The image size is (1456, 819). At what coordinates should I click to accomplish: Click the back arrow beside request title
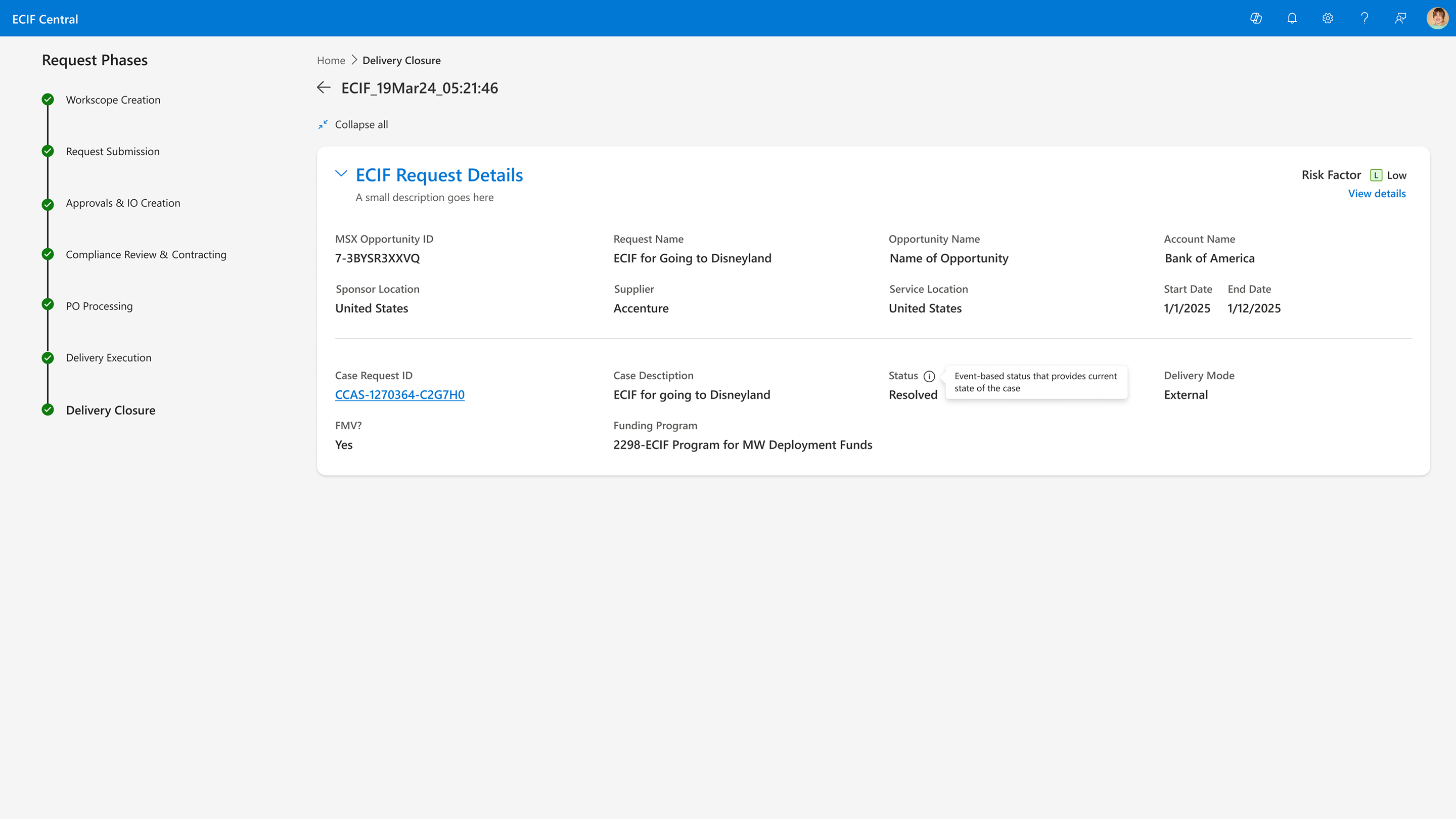point(324,87)
